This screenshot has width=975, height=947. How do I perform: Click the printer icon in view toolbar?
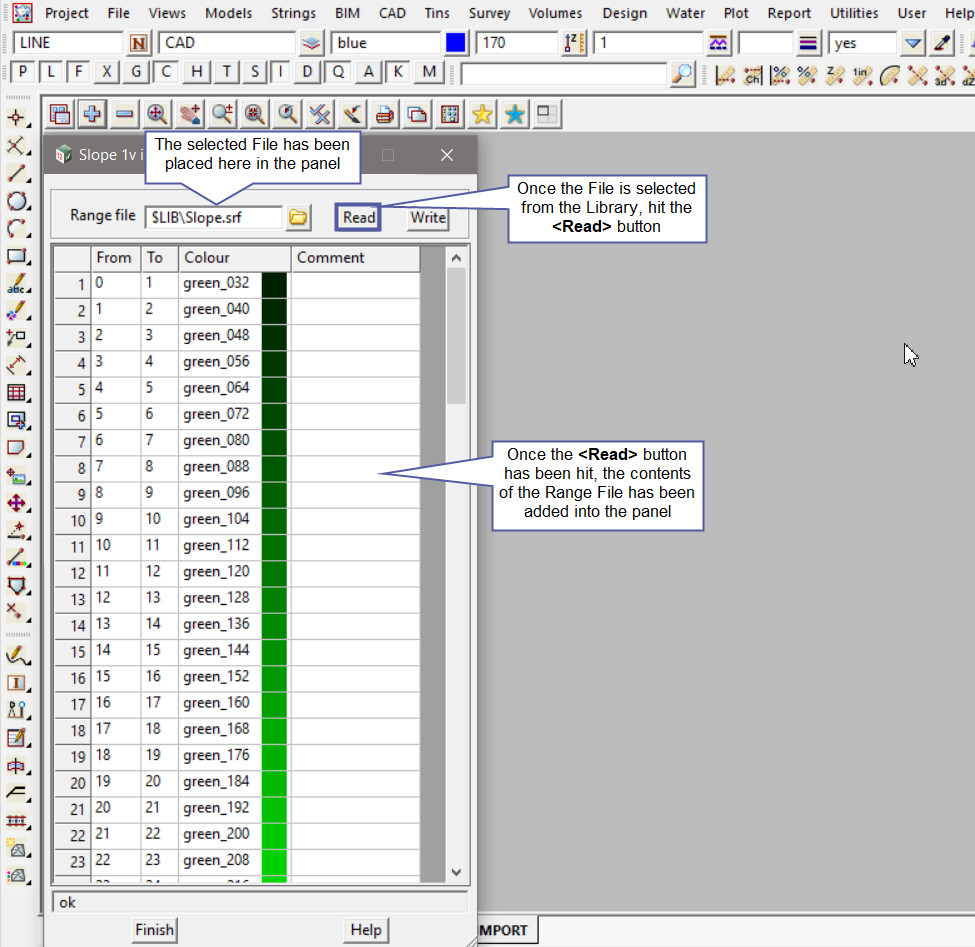click(x=384, y=115)
